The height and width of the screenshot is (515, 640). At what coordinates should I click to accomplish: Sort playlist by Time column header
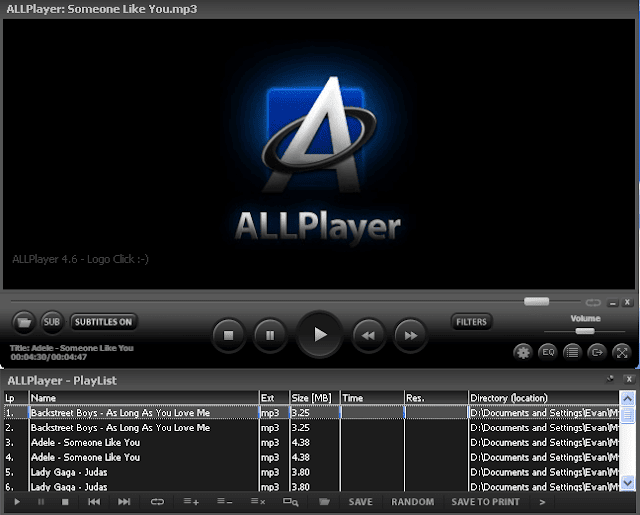pos(372,398)
